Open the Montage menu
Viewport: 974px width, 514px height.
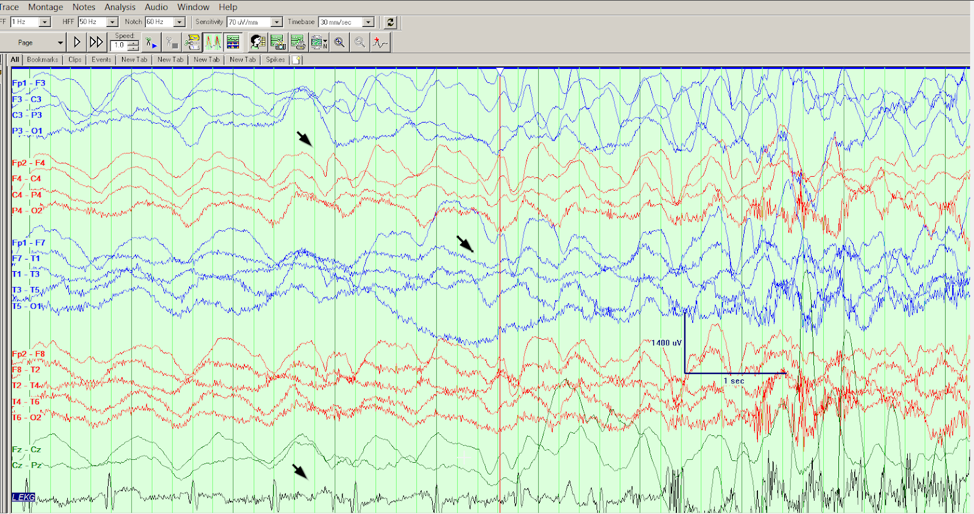[45, 7]
